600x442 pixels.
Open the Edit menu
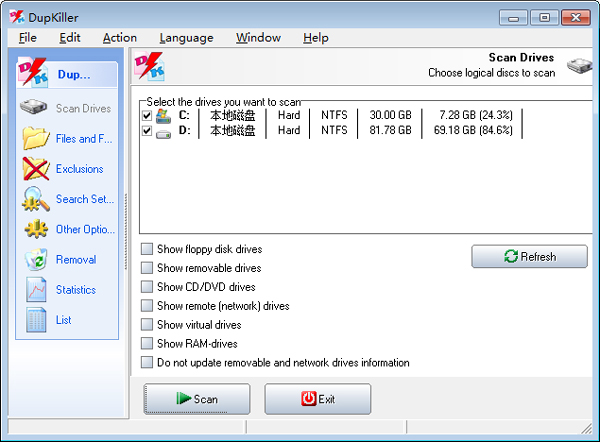70,38
